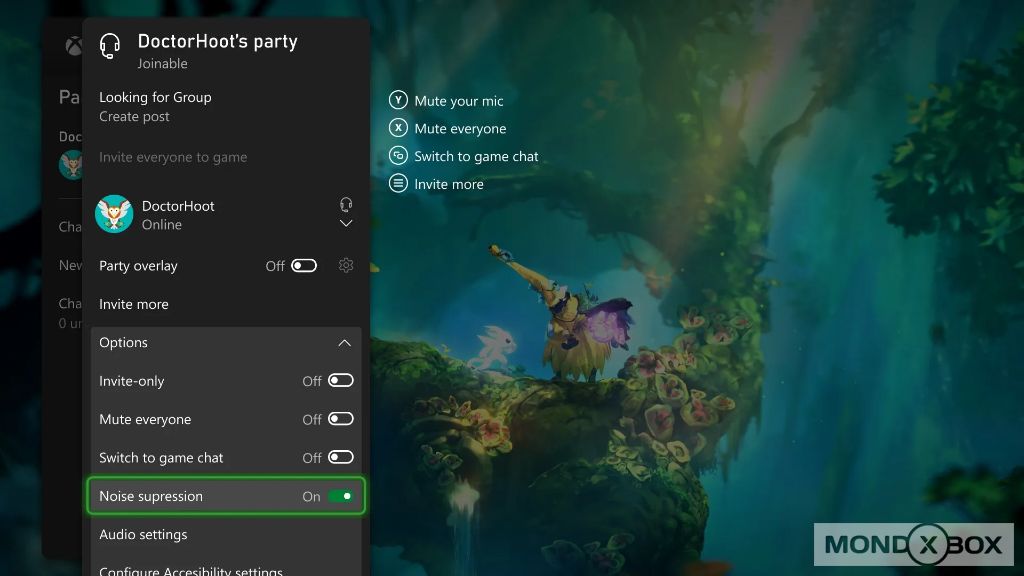Screen dimensions: 1024x576
Task: Click Create post under Looking for Group
Action: pos(134,117)
